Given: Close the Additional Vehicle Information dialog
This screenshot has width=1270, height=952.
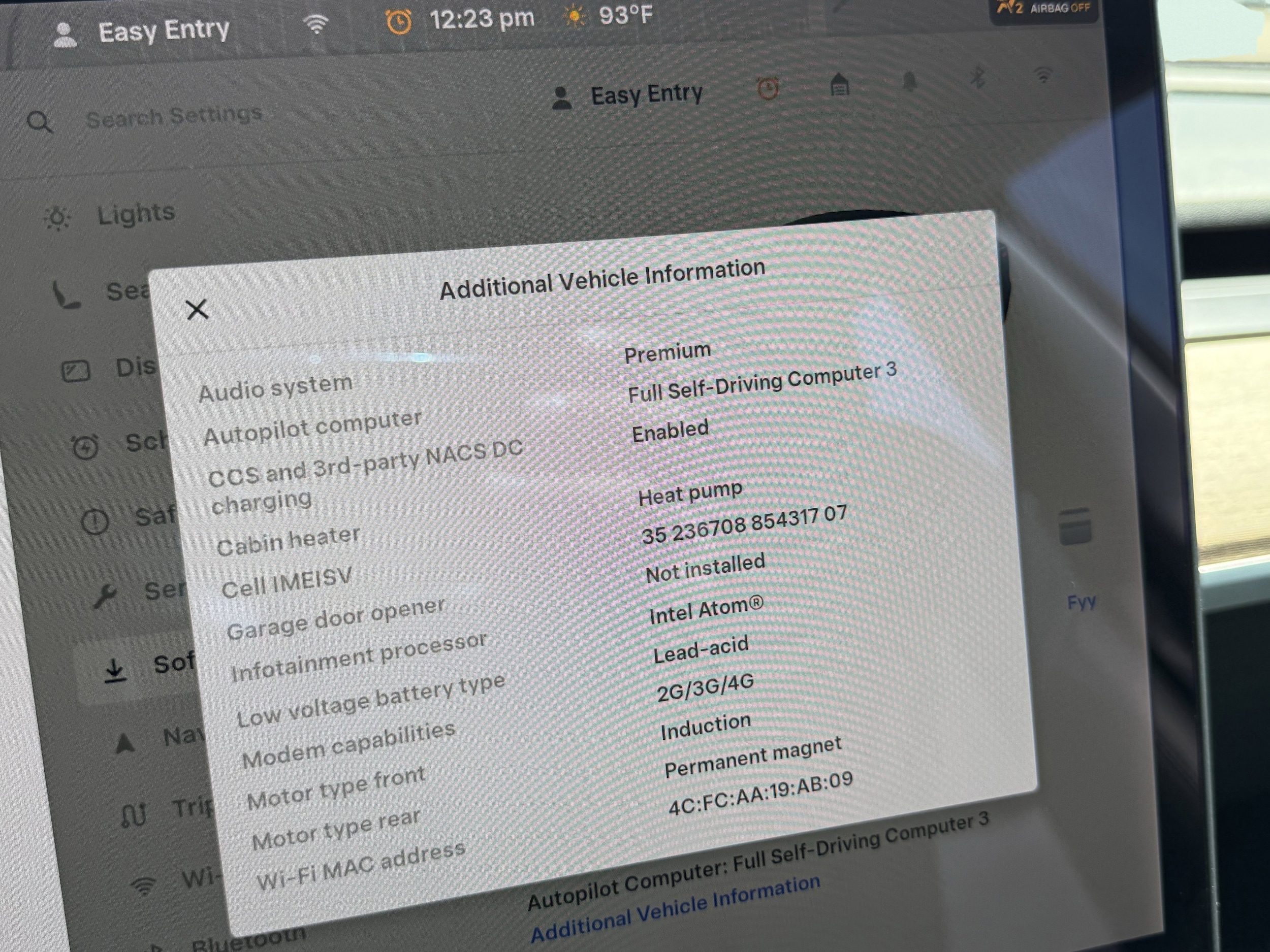Looking at the screenshot, I should [197, 310].
